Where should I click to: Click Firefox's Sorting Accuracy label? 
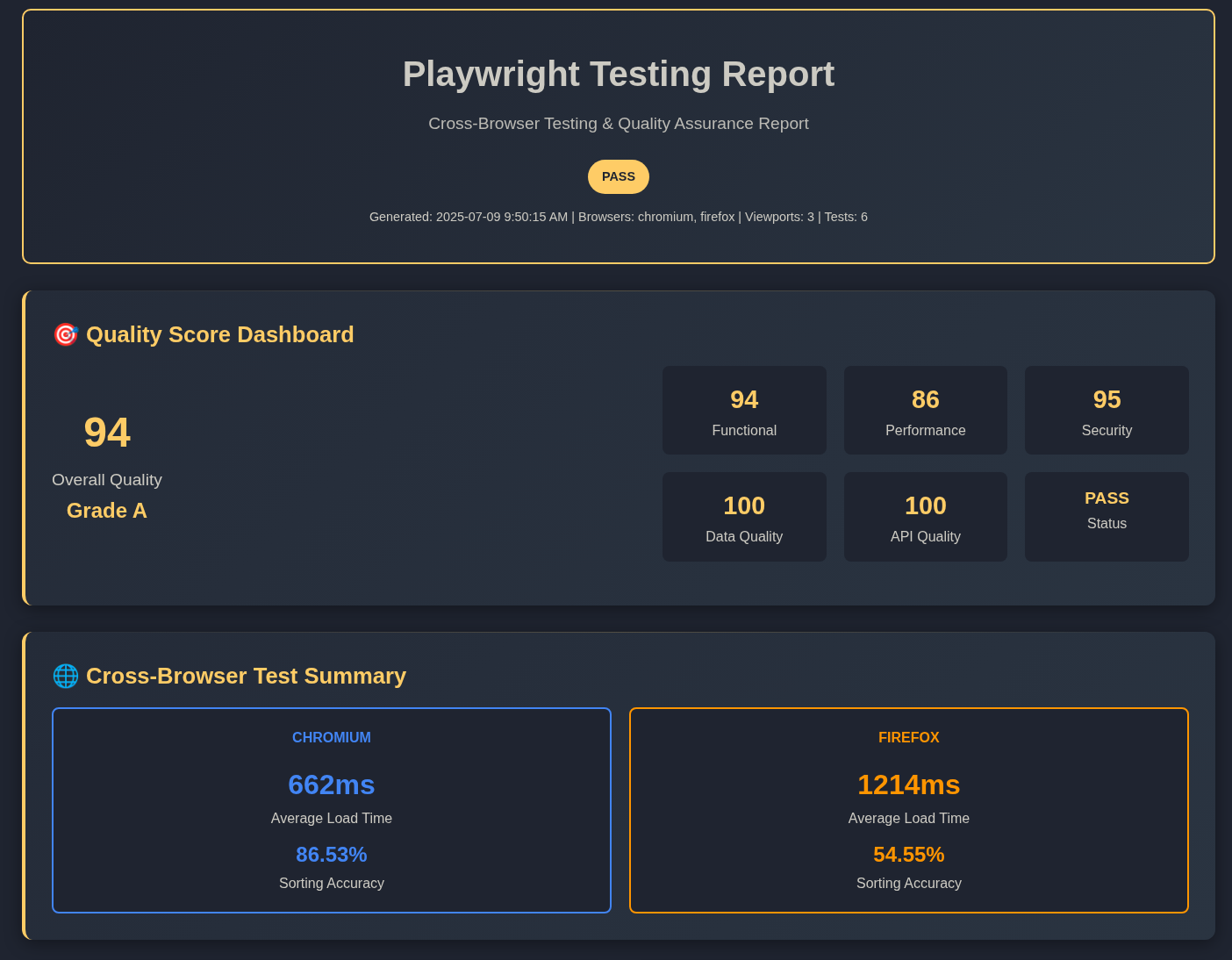[909, 884]
